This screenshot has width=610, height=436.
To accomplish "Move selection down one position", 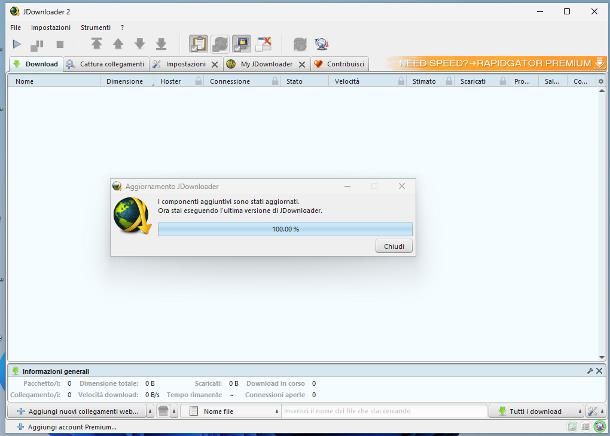I will point(140,44).
